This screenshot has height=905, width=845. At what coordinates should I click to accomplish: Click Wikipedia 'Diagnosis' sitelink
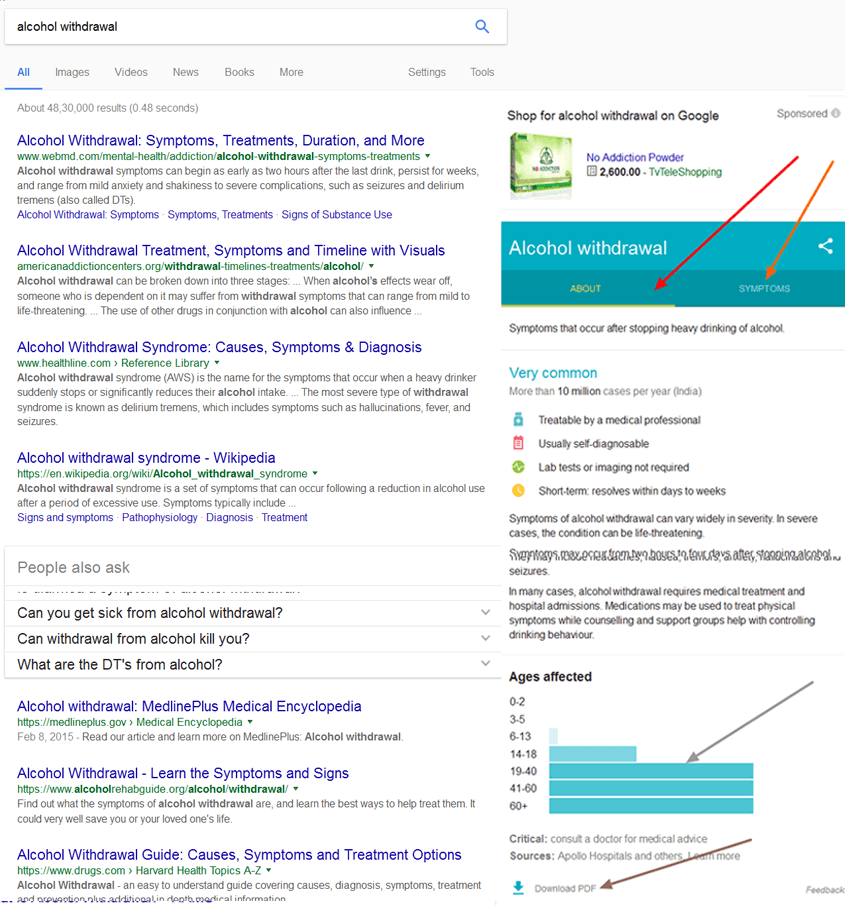click(230, 518)
